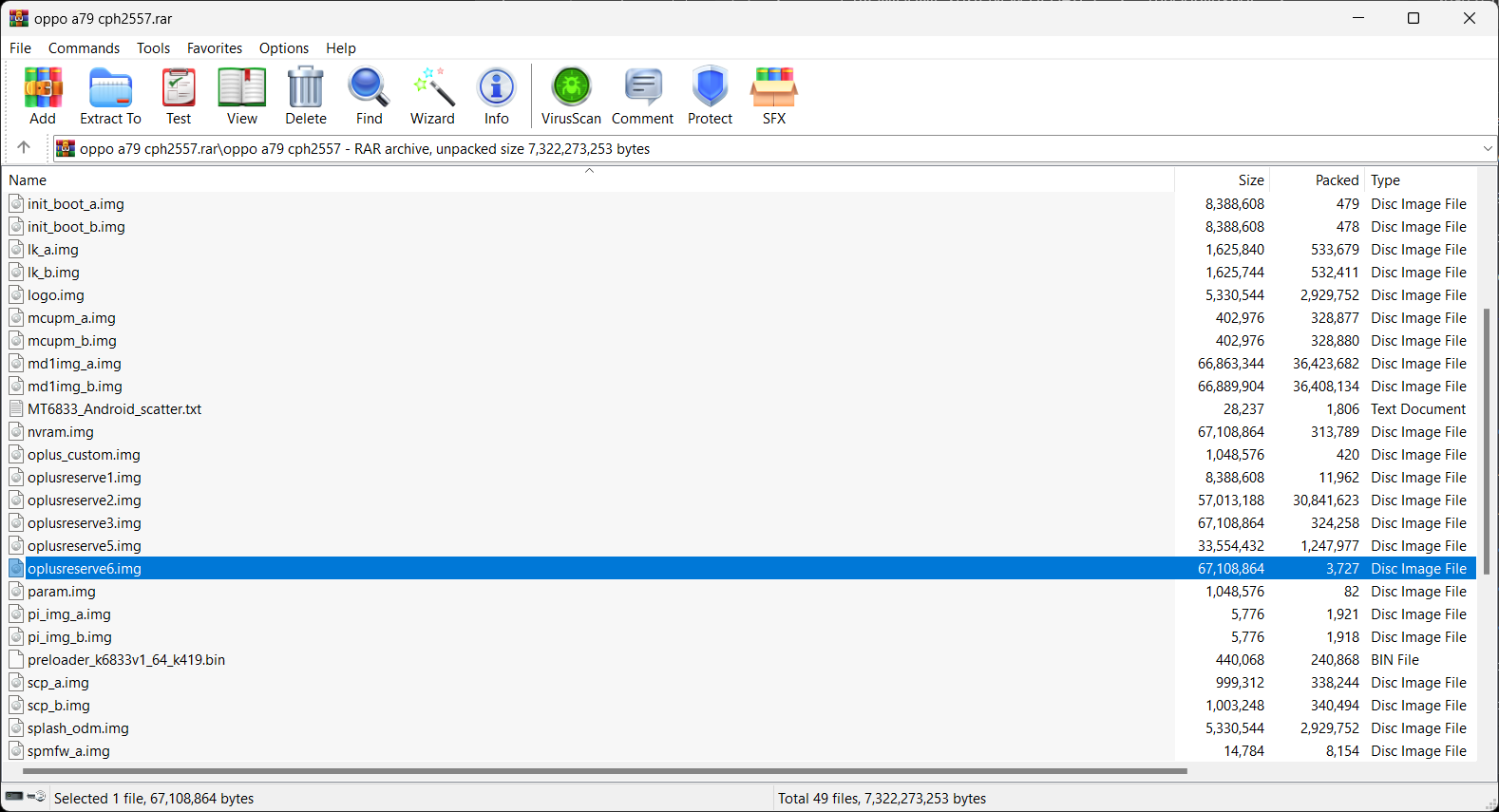
Task: Convert archive with SFX tool
Action: click(774, 96)
